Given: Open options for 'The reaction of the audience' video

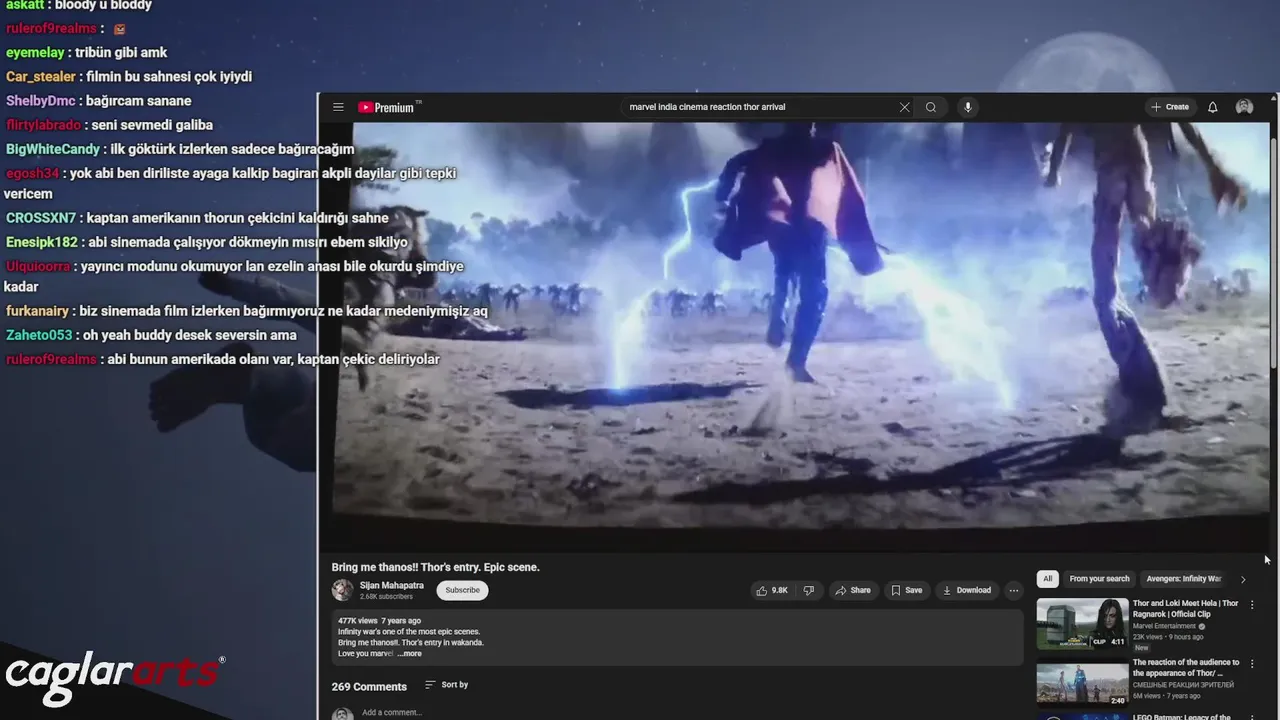Looking at the screenshot, I should click(1251, 664).
